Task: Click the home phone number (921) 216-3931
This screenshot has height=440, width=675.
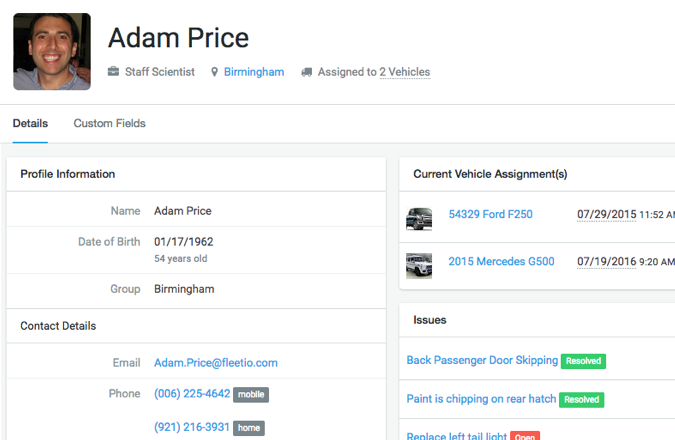Action: pyautogui.click(x=192, y=427)
